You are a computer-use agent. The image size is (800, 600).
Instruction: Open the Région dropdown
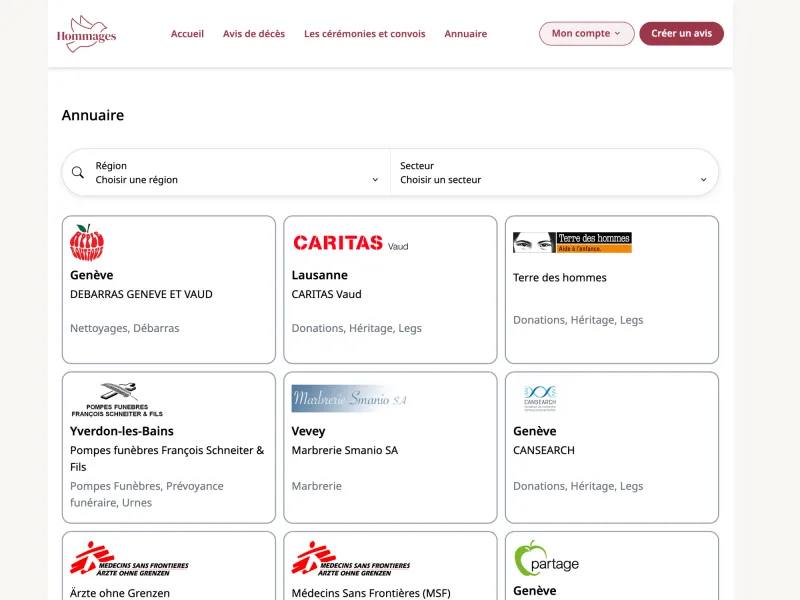[x=237, y=173]
